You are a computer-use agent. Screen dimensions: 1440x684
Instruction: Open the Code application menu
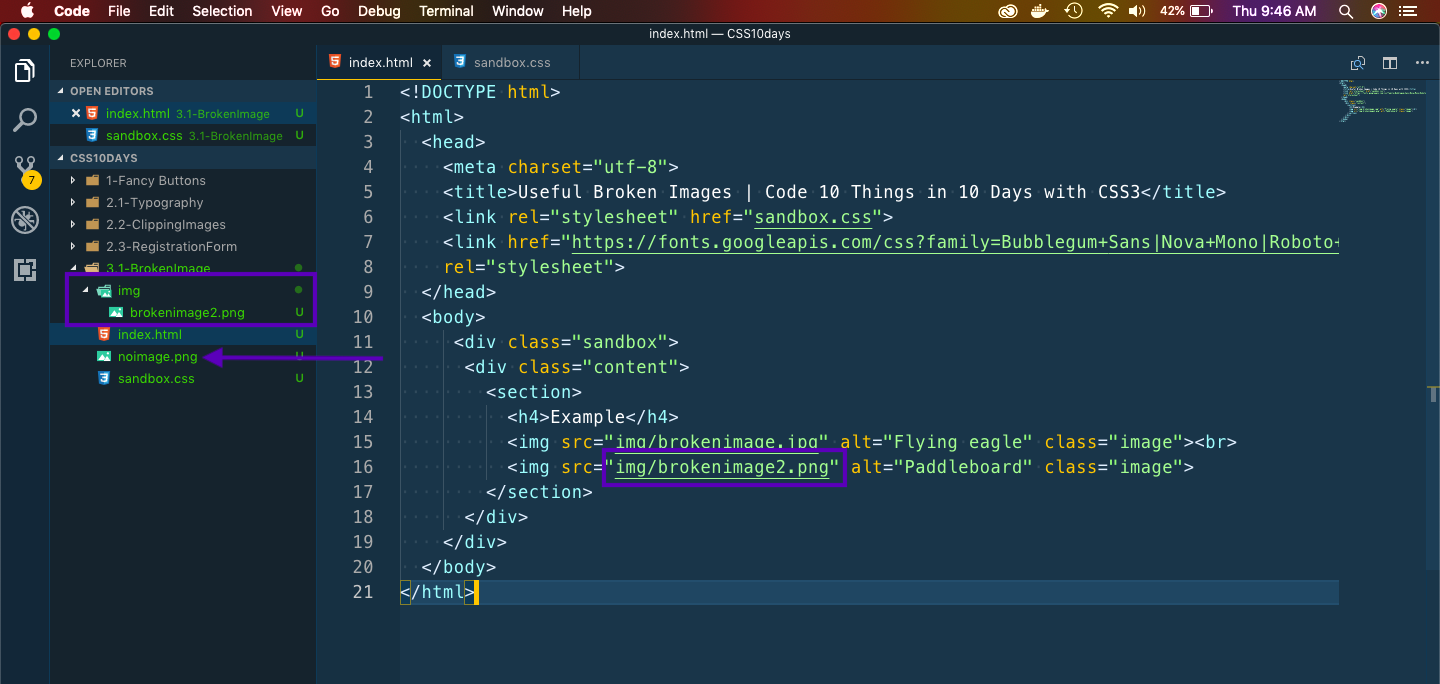[71, 11]
